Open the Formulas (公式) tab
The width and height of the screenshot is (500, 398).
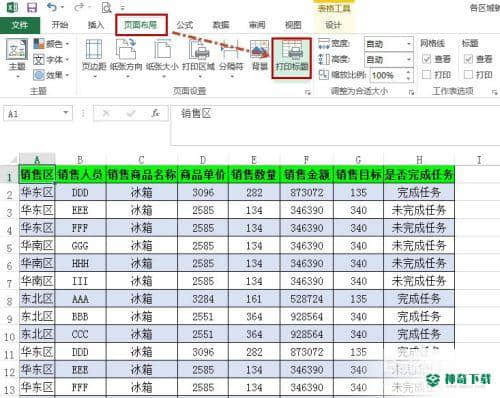point(185,25)
